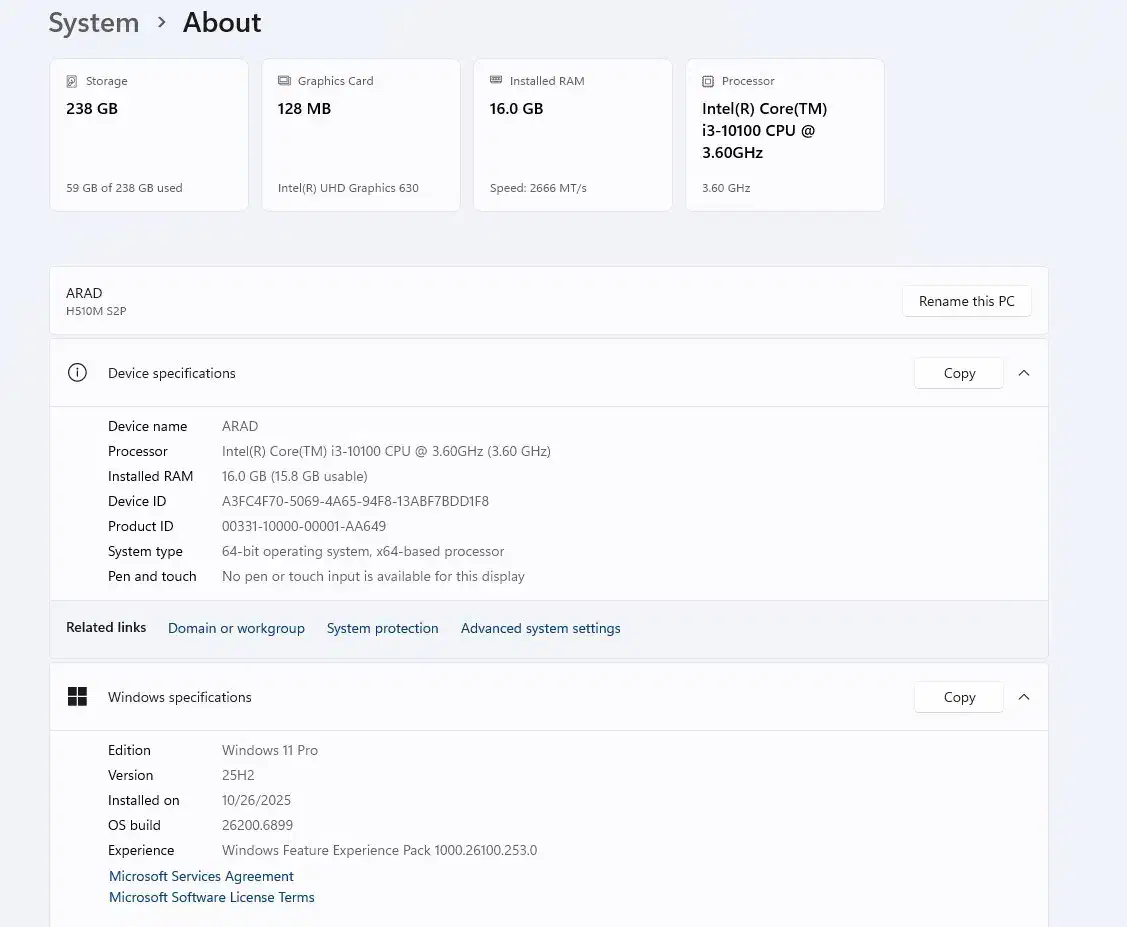Click the Processor chip icon

coord(708,81)
